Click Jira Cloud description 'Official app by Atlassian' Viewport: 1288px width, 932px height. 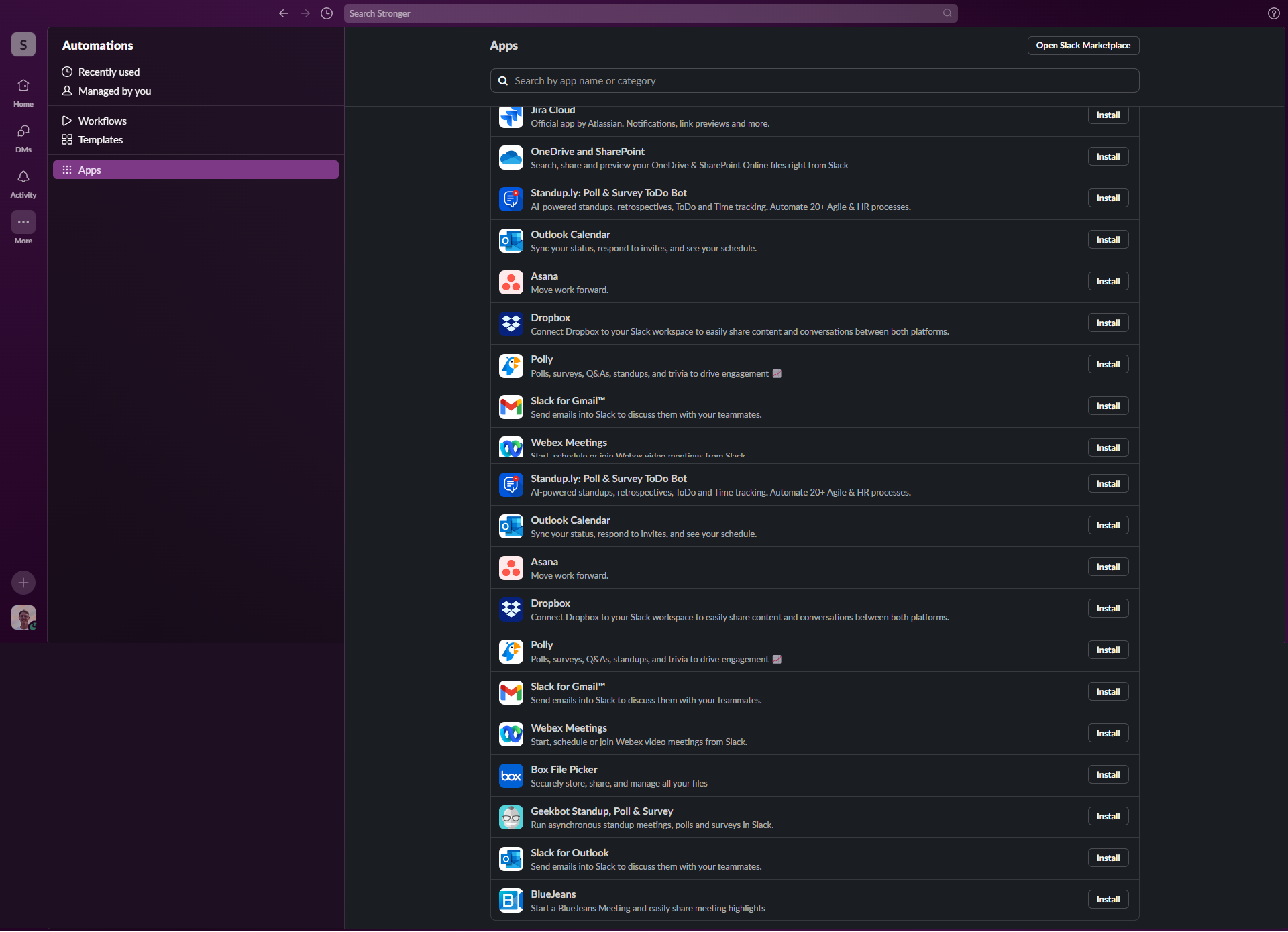coord(650,123)
